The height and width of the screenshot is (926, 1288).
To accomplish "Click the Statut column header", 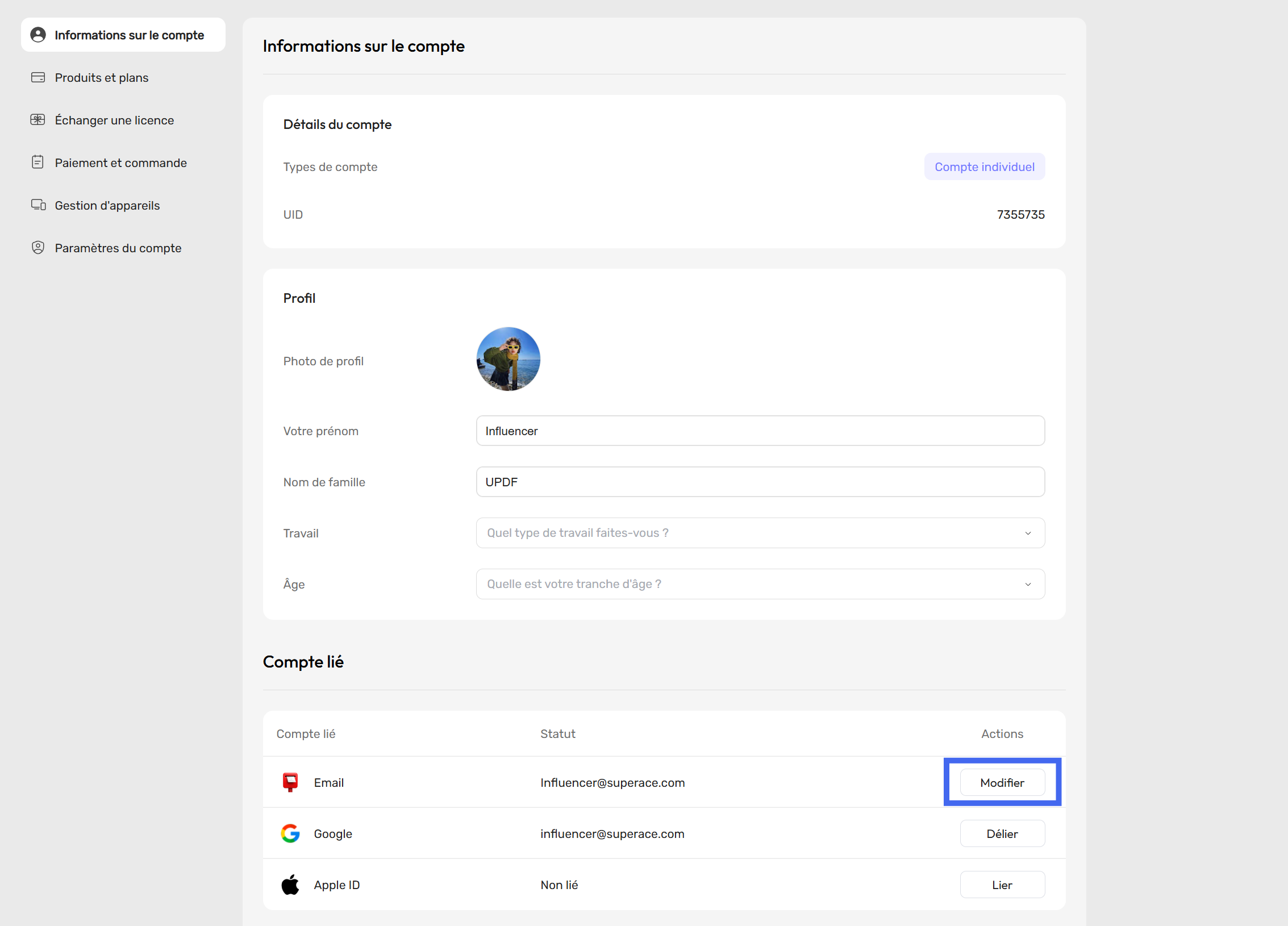I will pos(558,733).
